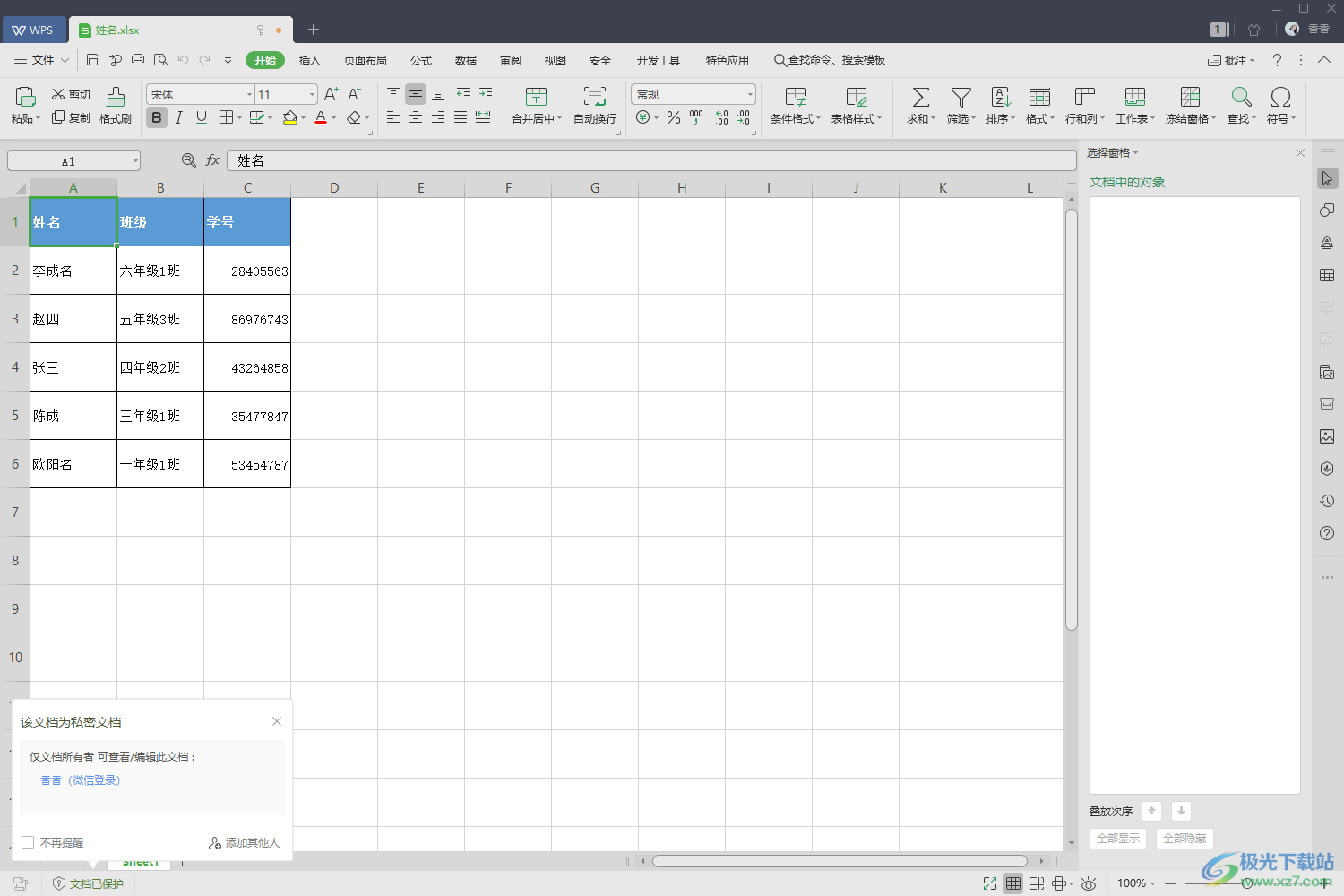Toggle Bold formatting button

(157, 117)
